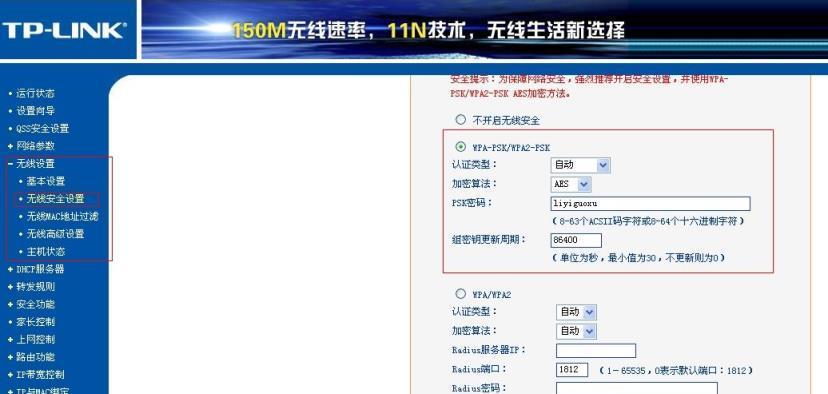Open 基本设置 under wireless settings
This screenshot has width=828, height=394.
(x=45, y=181)
